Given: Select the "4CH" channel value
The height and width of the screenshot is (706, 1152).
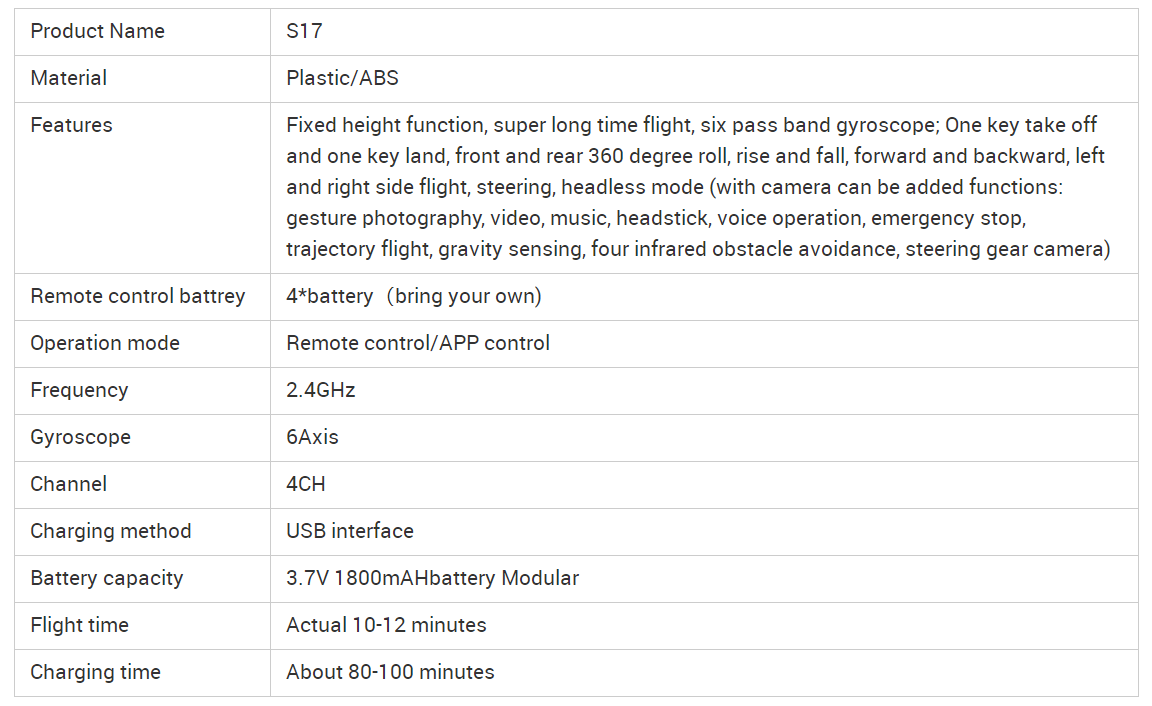Looking at the screenshot, I should click(305, 484).
